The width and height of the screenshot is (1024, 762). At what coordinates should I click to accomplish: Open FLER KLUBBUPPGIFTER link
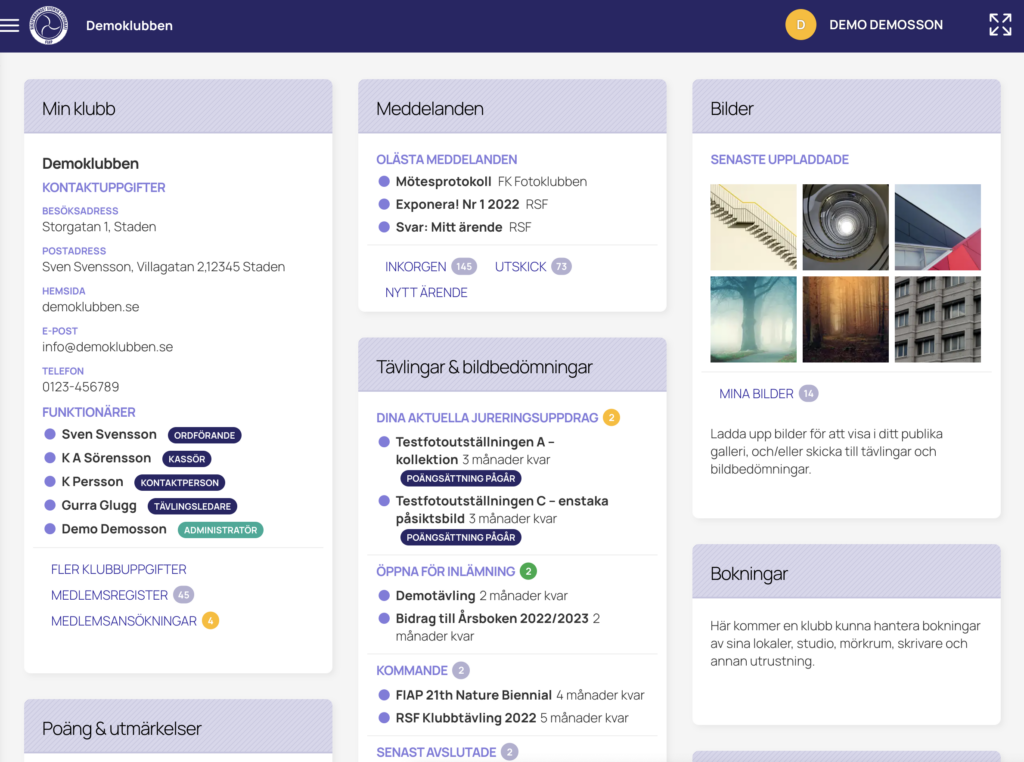tap(118, 569)
